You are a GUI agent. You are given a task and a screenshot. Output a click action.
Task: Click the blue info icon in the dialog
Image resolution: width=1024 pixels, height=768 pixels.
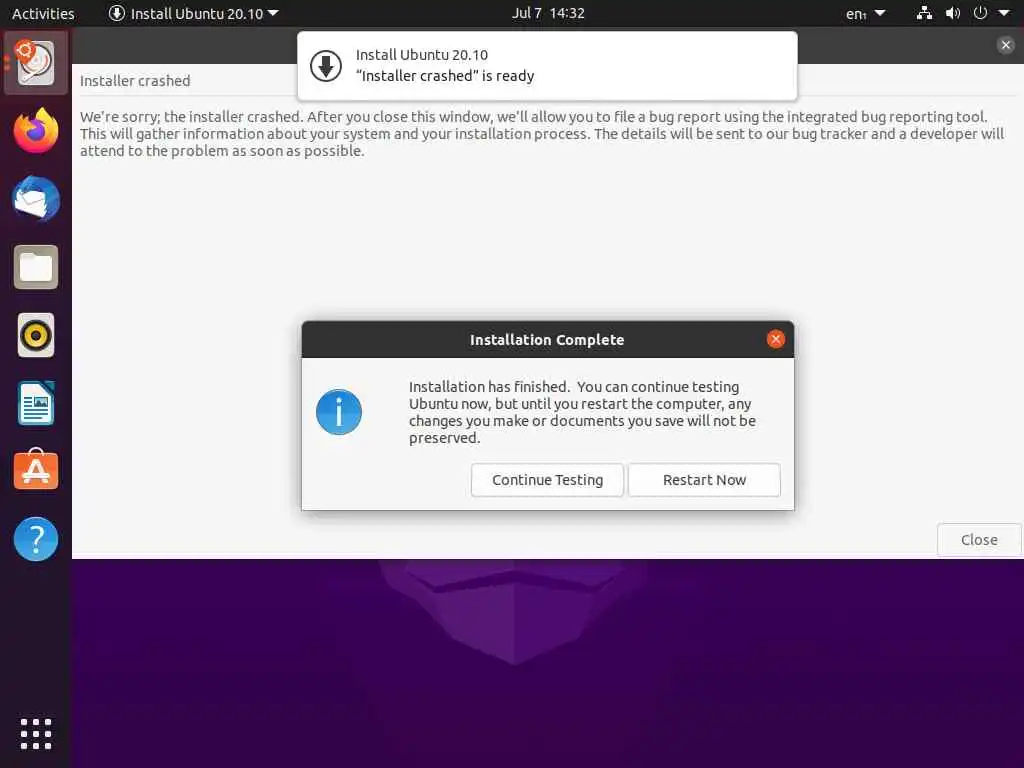coord(339,412)
